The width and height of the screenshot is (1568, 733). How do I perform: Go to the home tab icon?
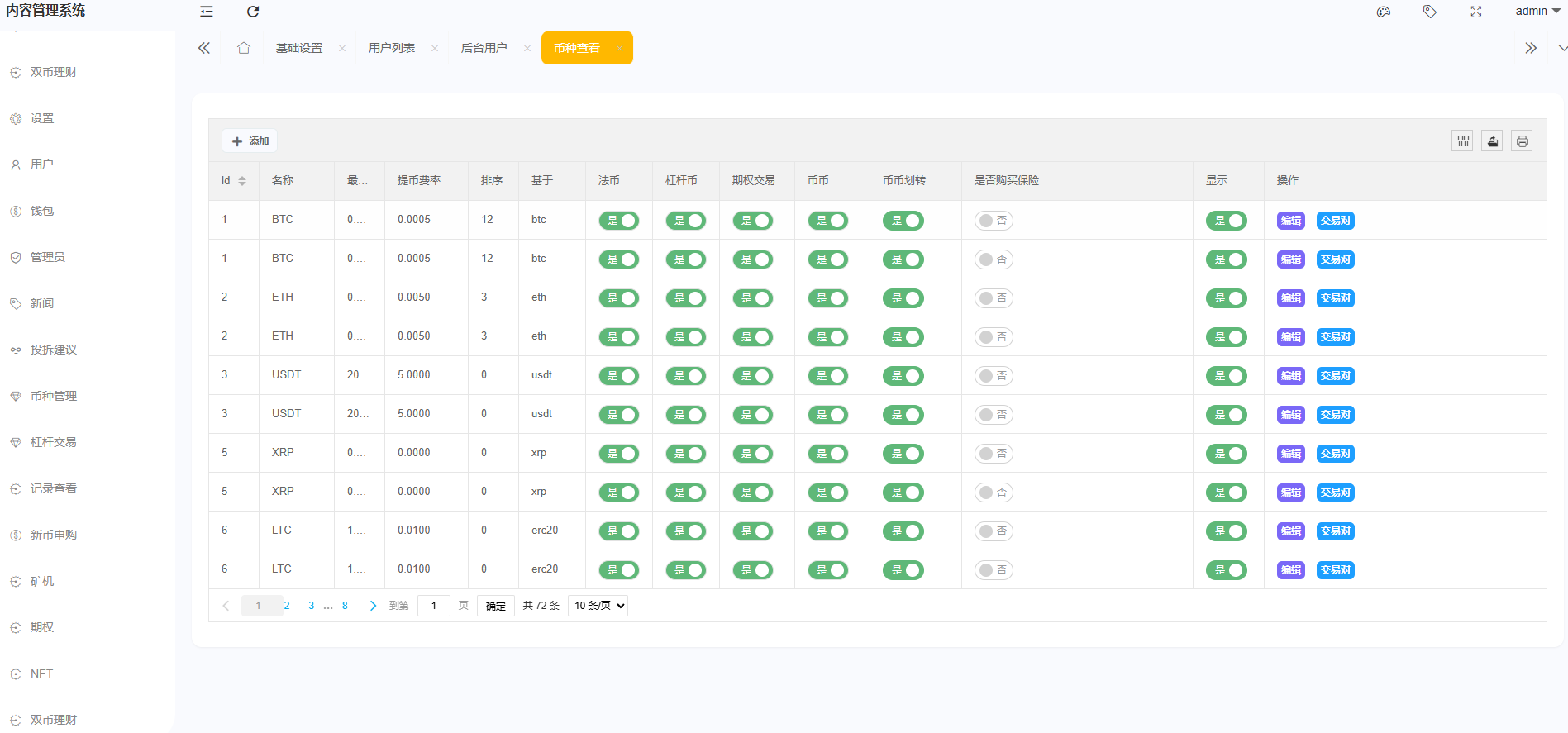(x=244, y=48)
